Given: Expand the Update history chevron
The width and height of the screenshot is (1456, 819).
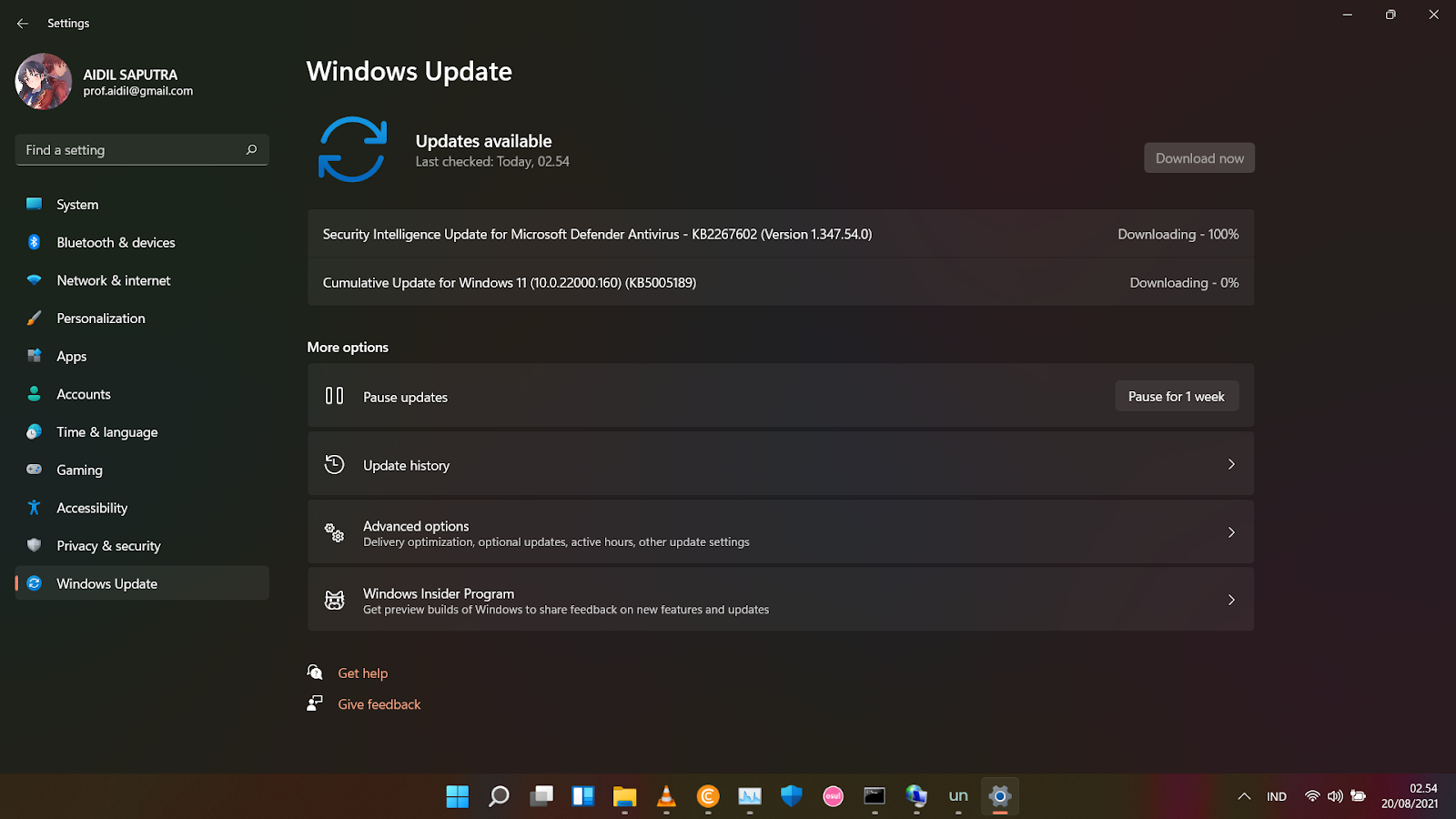Looking at the screenshot, I should point(1231,464).
